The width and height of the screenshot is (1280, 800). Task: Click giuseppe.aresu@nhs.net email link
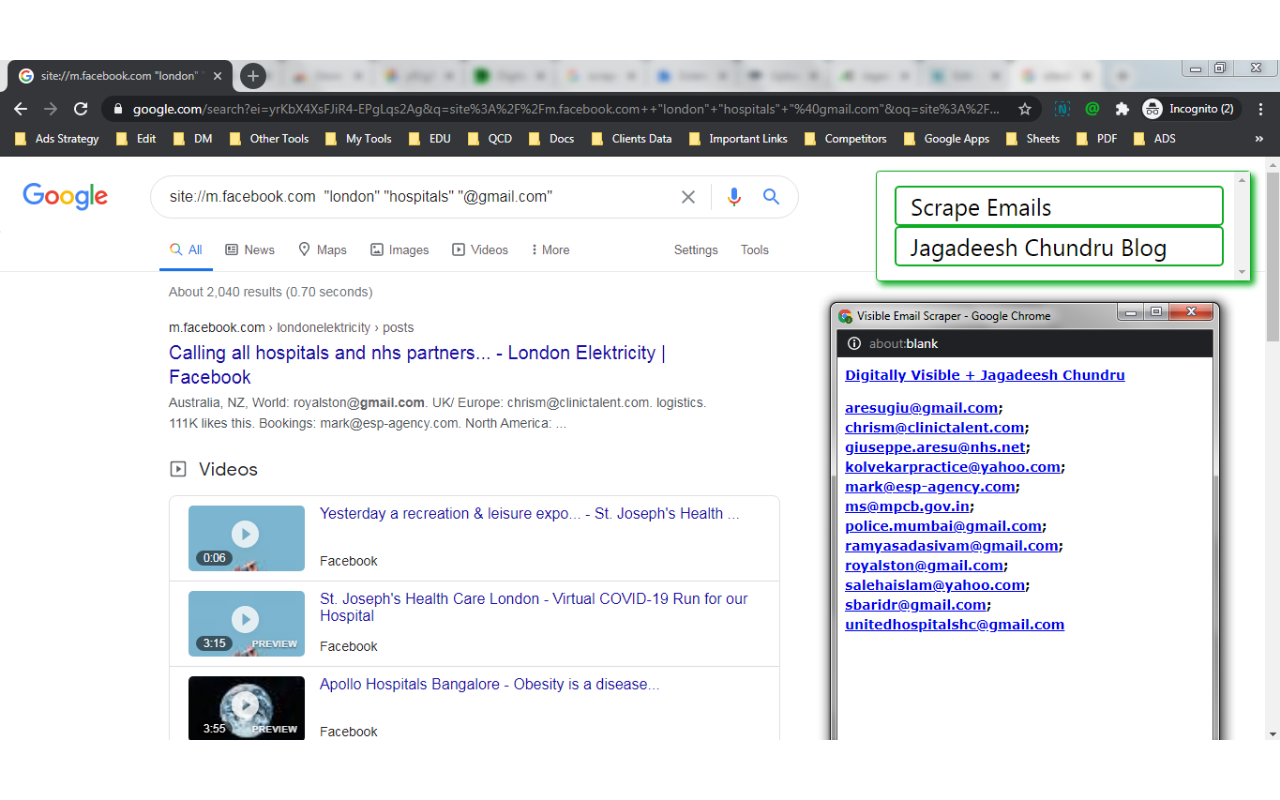pyautogui.click(x=935, y=447)
